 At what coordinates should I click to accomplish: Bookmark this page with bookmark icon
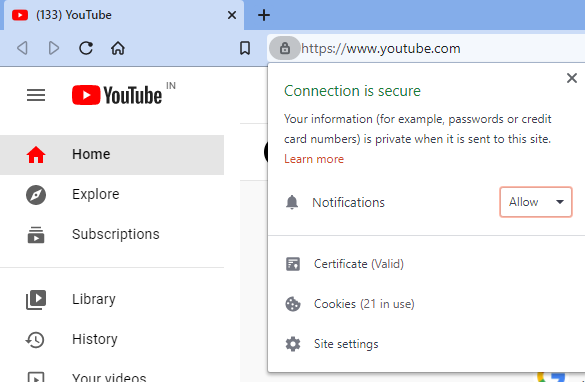(x=245, y=48)
